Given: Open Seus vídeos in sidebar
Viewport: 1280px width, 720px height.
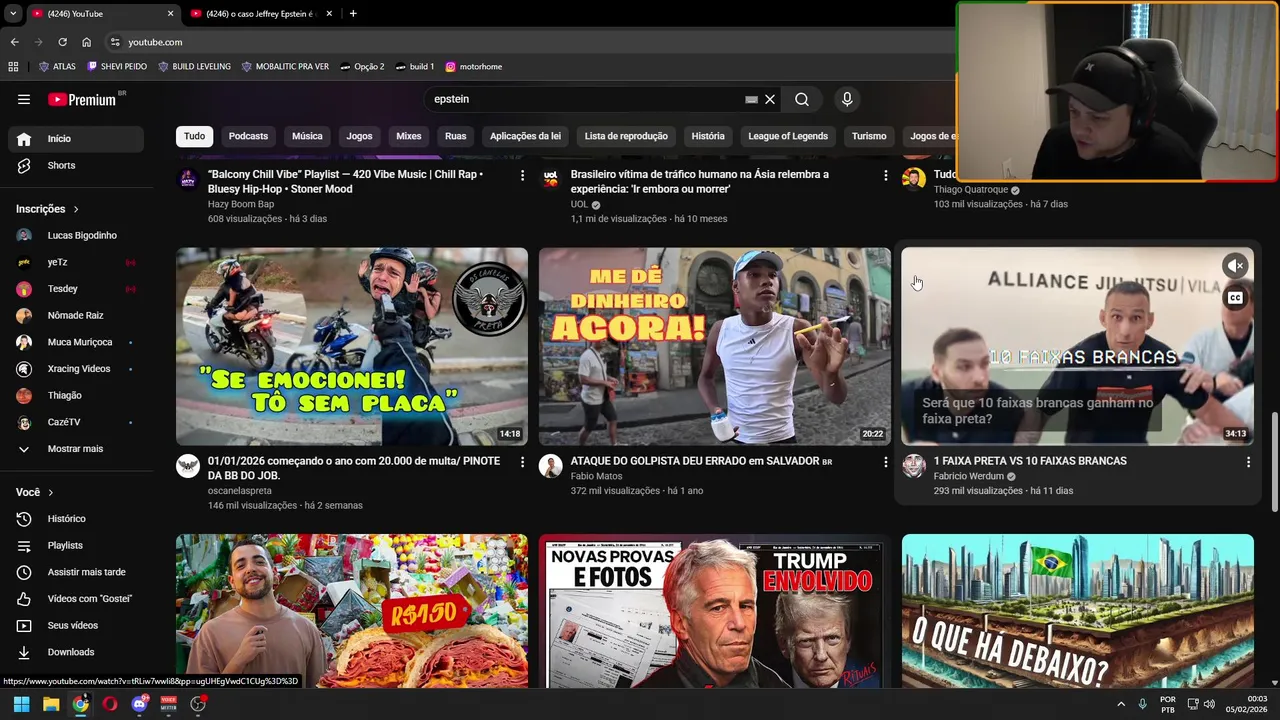Looking at the screenshot, I should [x=76, y=625].
